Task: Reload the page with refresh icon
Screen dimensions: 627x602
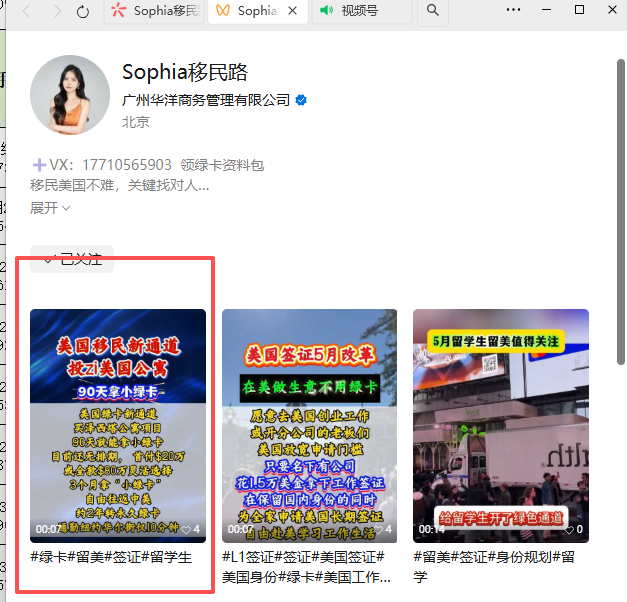Action: (83, 12)
